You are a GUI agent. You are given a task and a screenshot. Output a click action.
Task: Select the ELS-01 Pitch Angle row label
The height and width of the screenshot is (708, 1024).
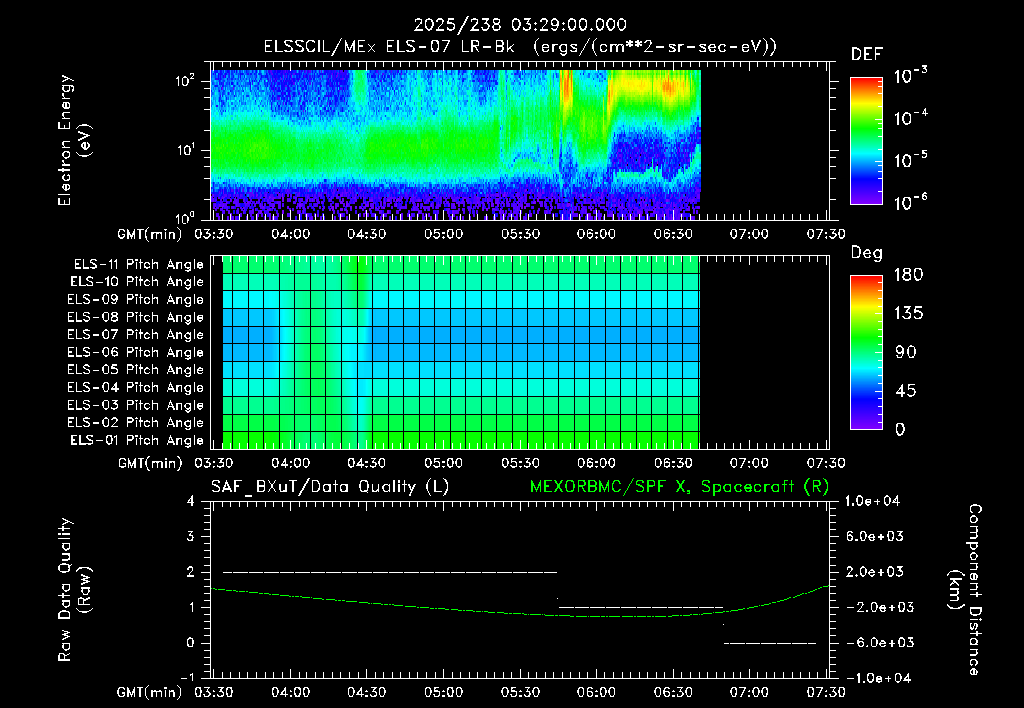pos(136,440)
